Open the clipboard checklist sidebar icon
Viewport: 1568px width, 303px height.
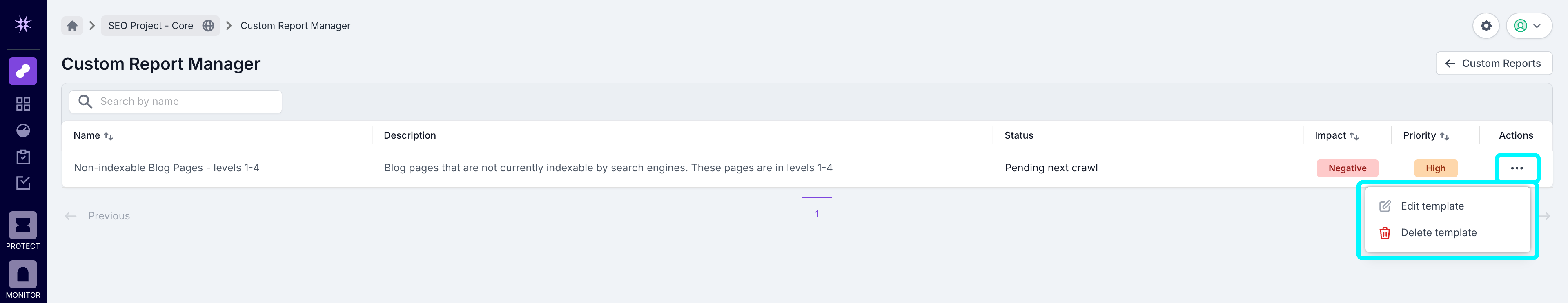point(23,157)
